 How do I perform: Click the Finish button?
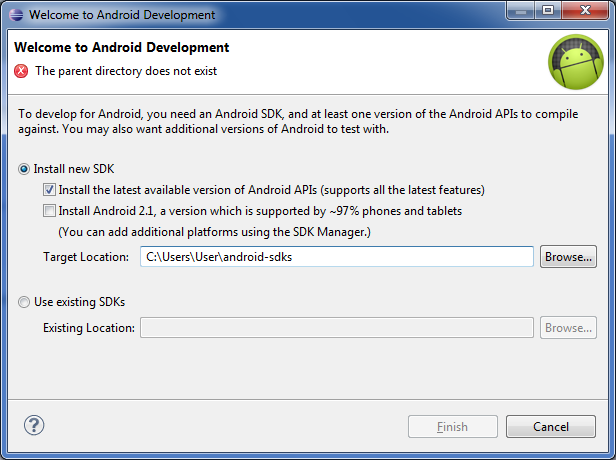click(x=453, y=427)
